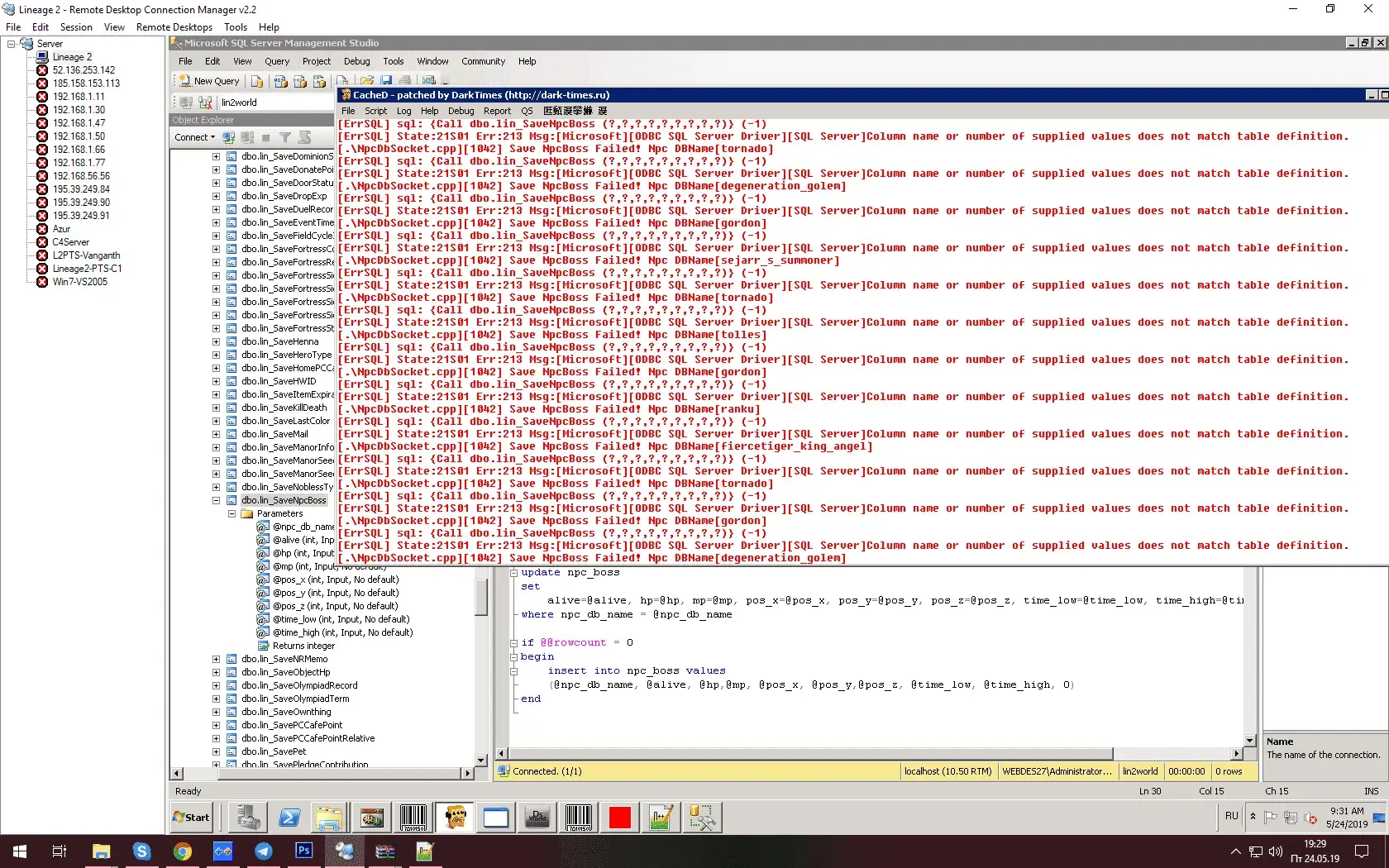Click query editor vertical scroll down arrow
Image resolution: width=1389 pixels, height=868 pixels.
click(x=1249, y=742)
